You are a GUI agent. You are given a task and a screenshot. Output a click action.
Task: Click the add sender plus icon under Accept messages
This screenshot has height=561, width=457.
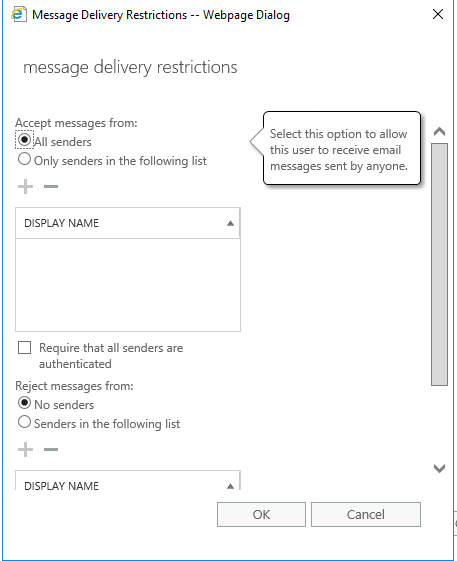(25, 186)
